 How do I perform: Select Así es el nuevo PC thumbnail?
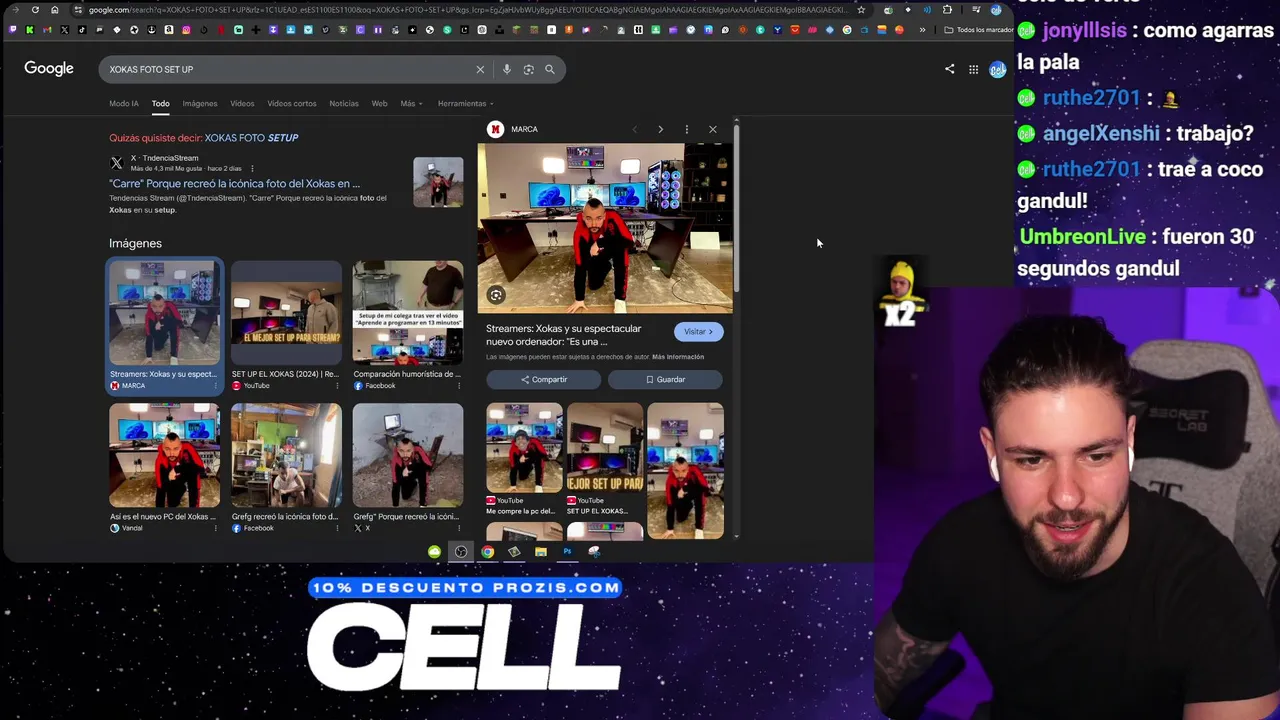pyautogui.click(x=164, y=456)
